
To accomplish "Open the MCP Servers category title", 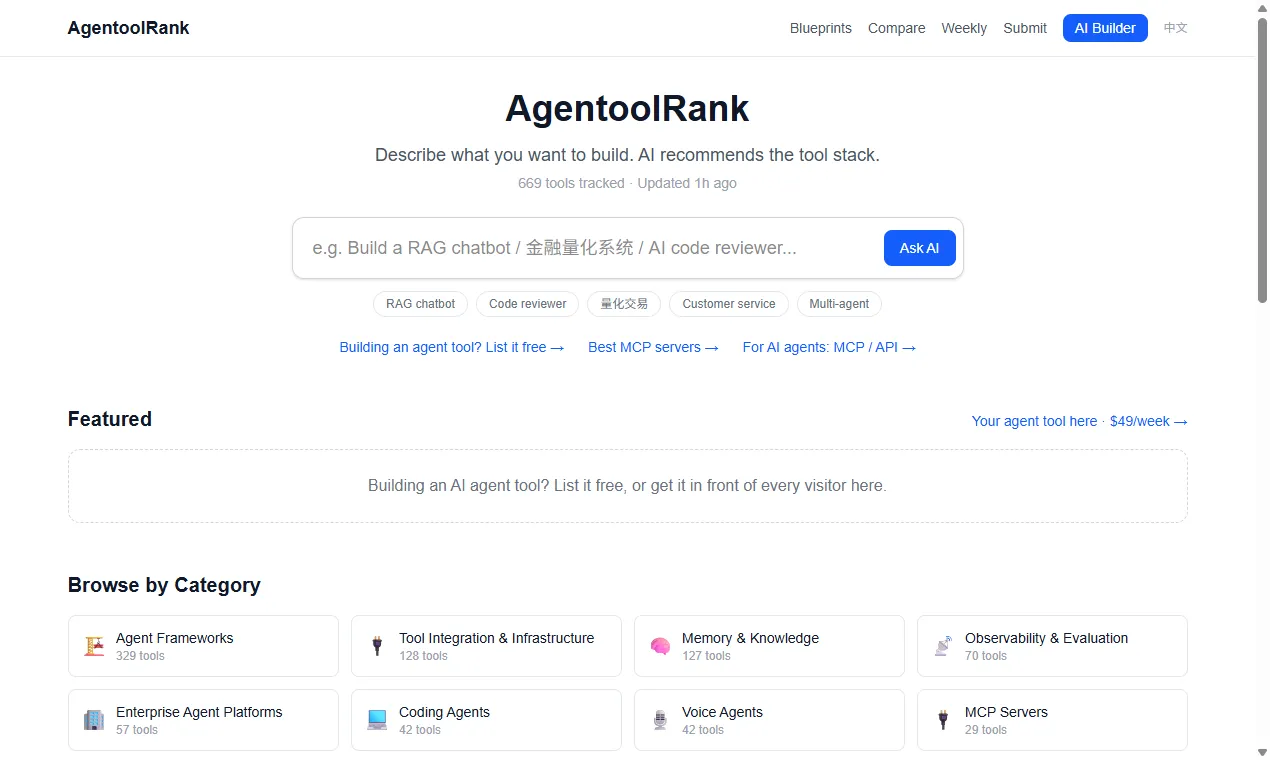I will 1006,712.
